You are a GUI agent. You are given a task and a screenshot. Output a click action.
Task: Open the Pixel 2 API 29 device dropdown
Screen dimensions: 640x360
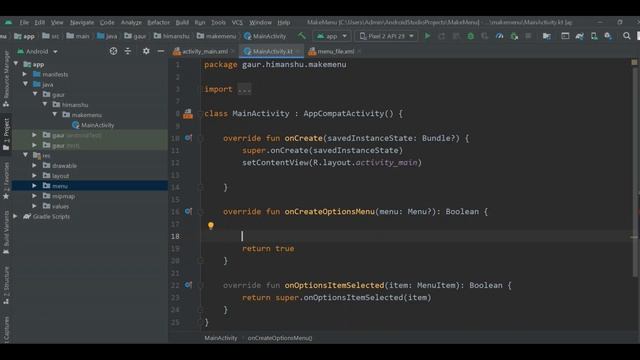click(386, 36)
